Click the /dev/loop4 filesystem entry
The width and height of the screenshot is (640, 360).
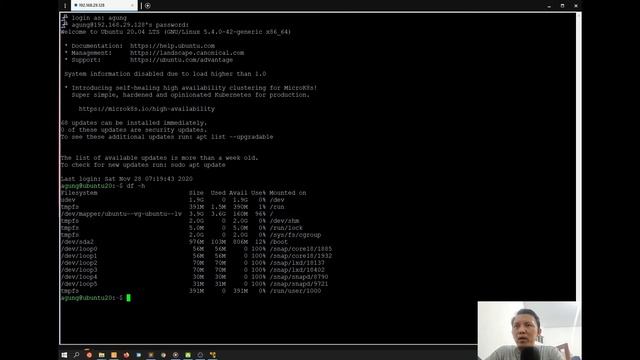pyautogui.click(x=79, y=277)
